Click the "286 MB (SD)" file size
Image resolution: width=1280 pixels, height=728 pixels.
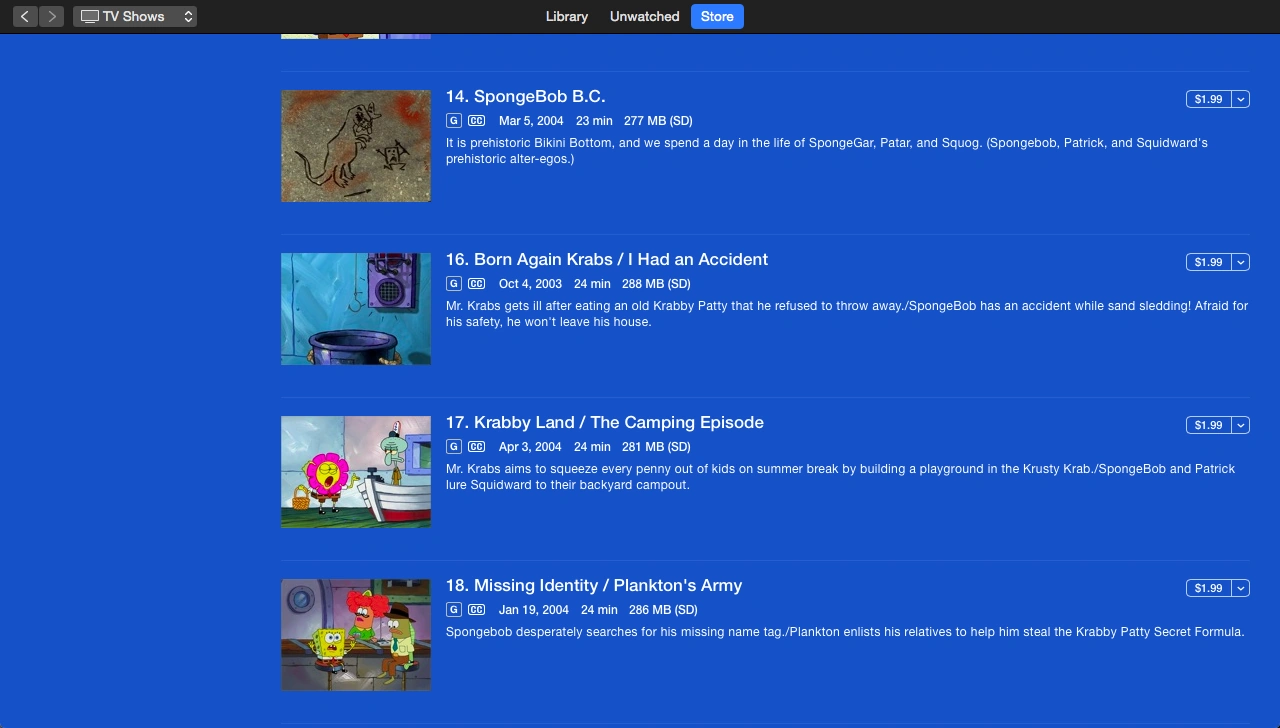point(663,610)
